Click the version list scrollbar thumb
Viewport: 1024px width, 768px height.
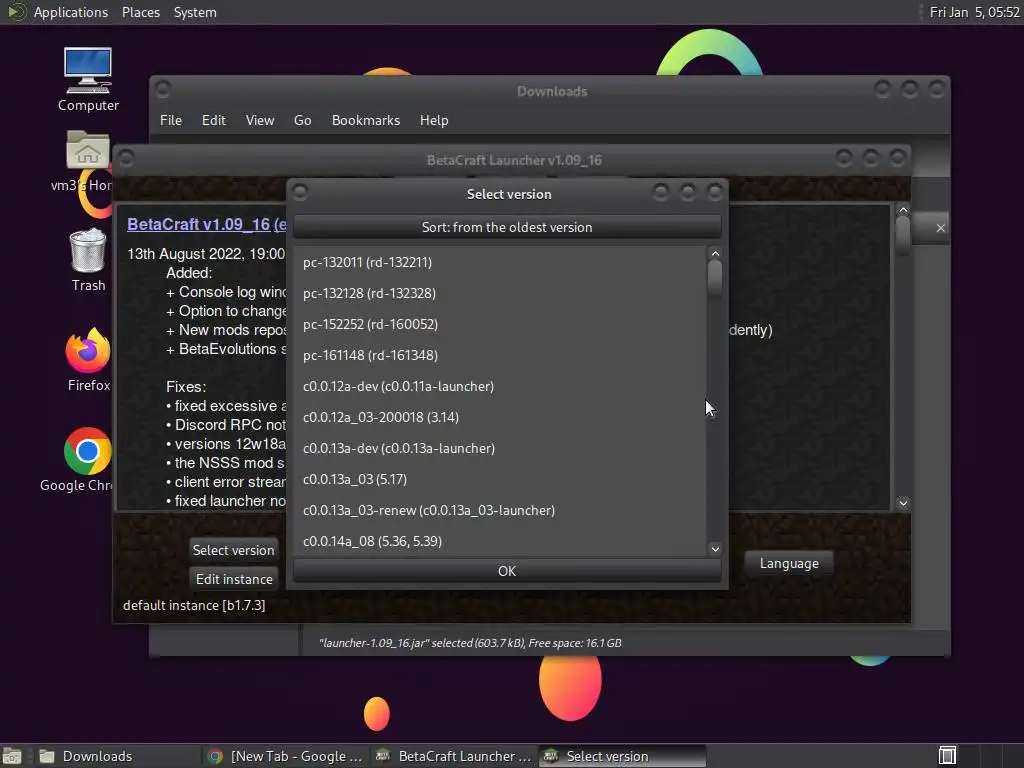(x=715, y=278)
